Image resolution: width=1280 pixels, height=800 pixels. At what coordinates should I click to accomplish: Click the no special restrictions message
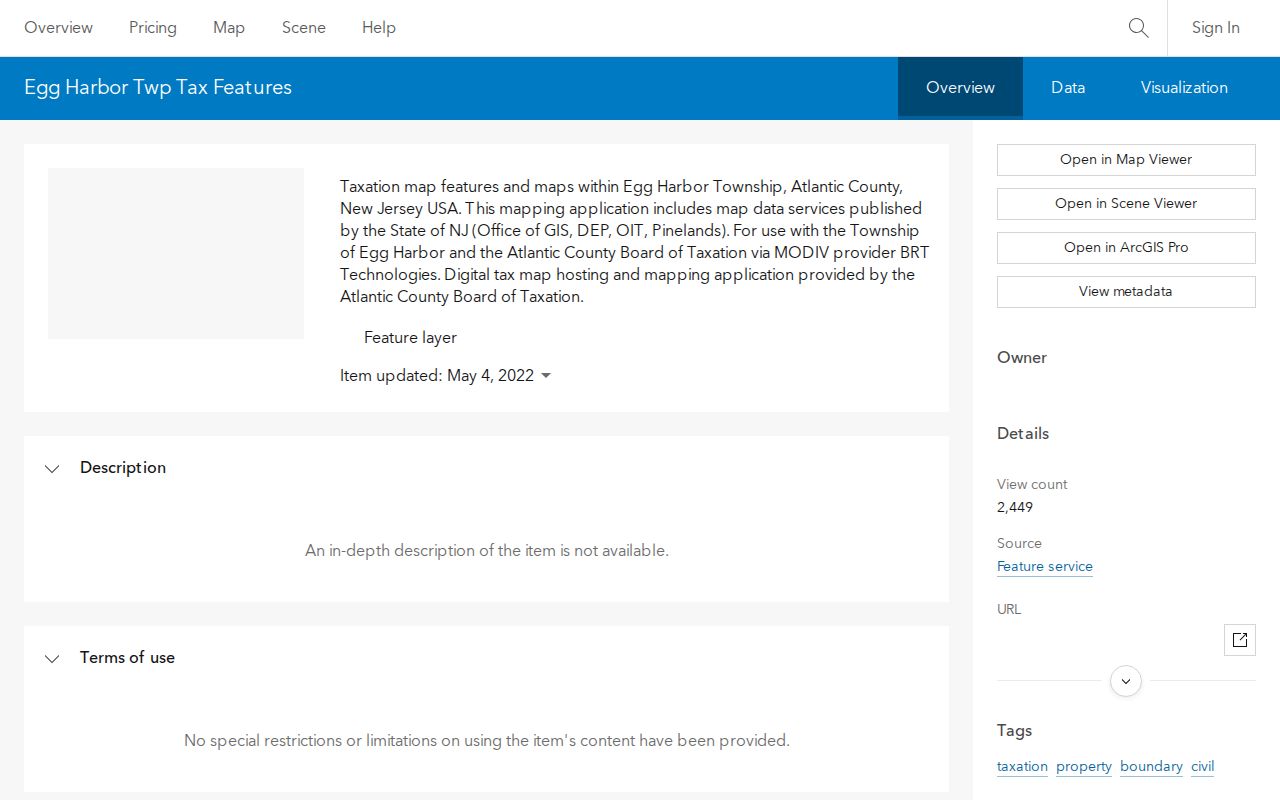(x=487, y=741)
